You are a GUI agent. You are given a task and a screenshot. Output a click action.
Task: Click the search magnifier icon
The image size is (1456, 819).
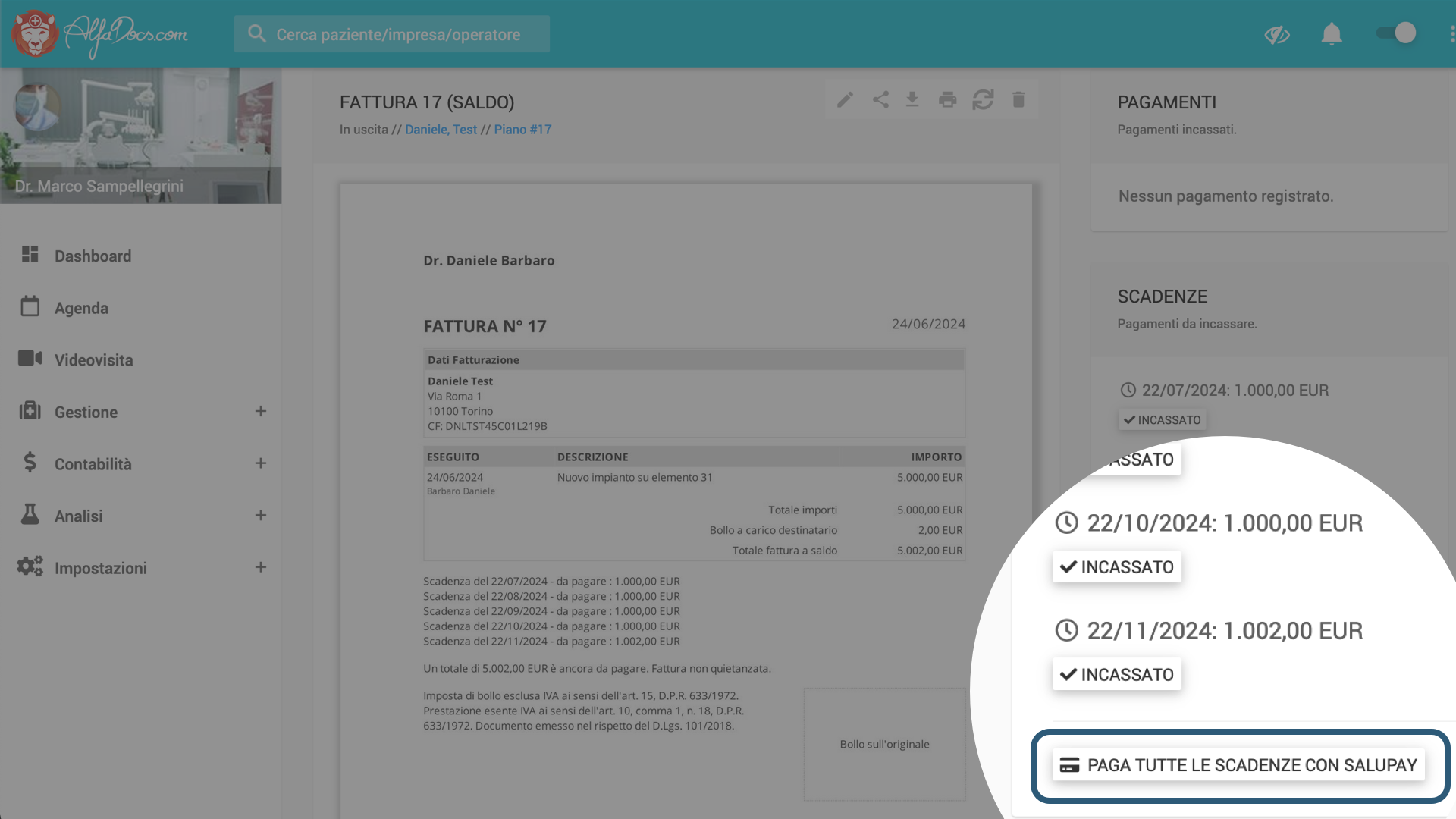pos(256,34)
